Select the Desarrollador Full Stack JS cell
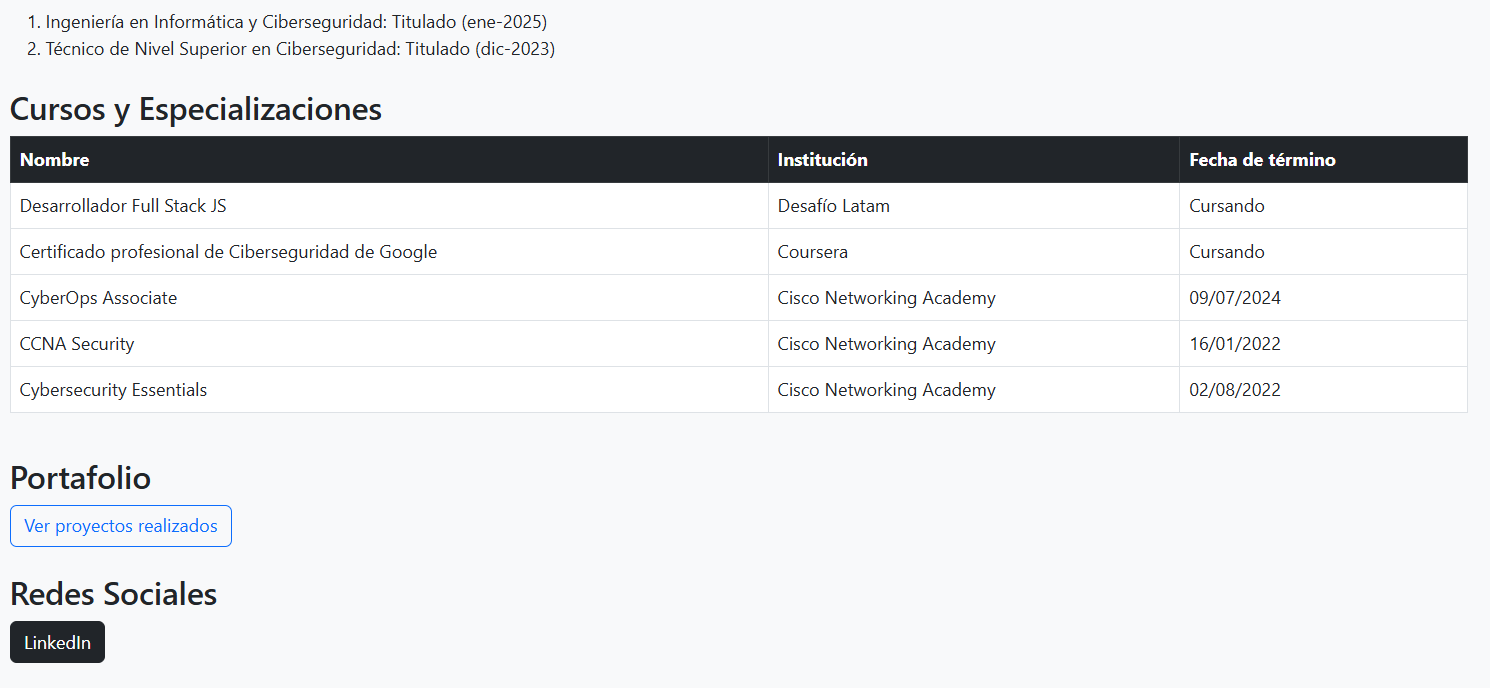 click(x=123, y=206)
